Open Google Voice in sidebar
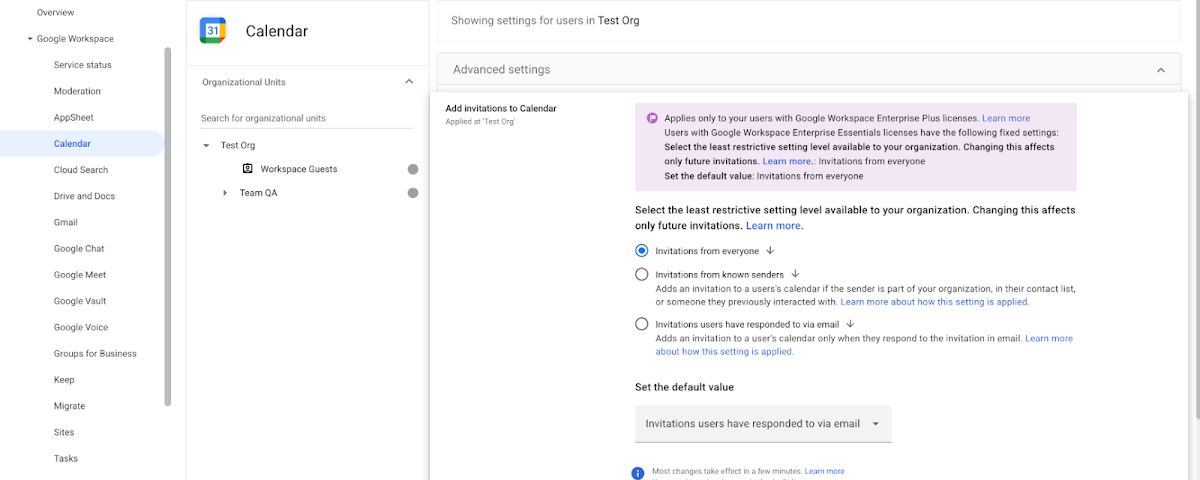Screen dimensions: 1200x480 (x=81, y=327)
